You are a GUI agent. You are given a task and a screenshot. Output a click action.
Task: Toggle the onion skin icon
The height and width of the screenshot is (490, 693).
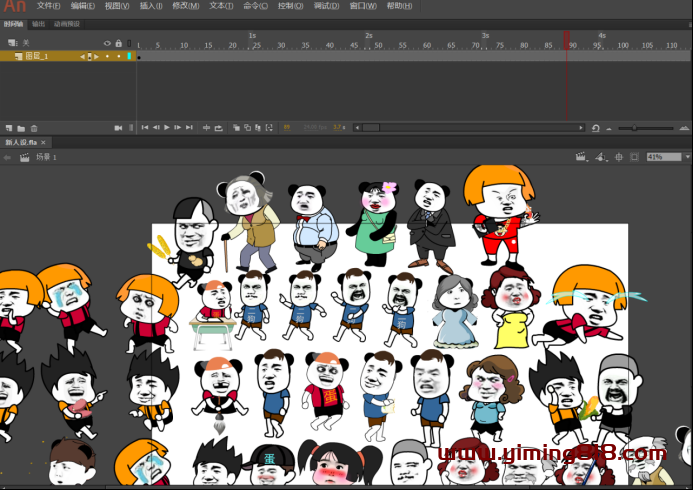[x=236, y=128]
